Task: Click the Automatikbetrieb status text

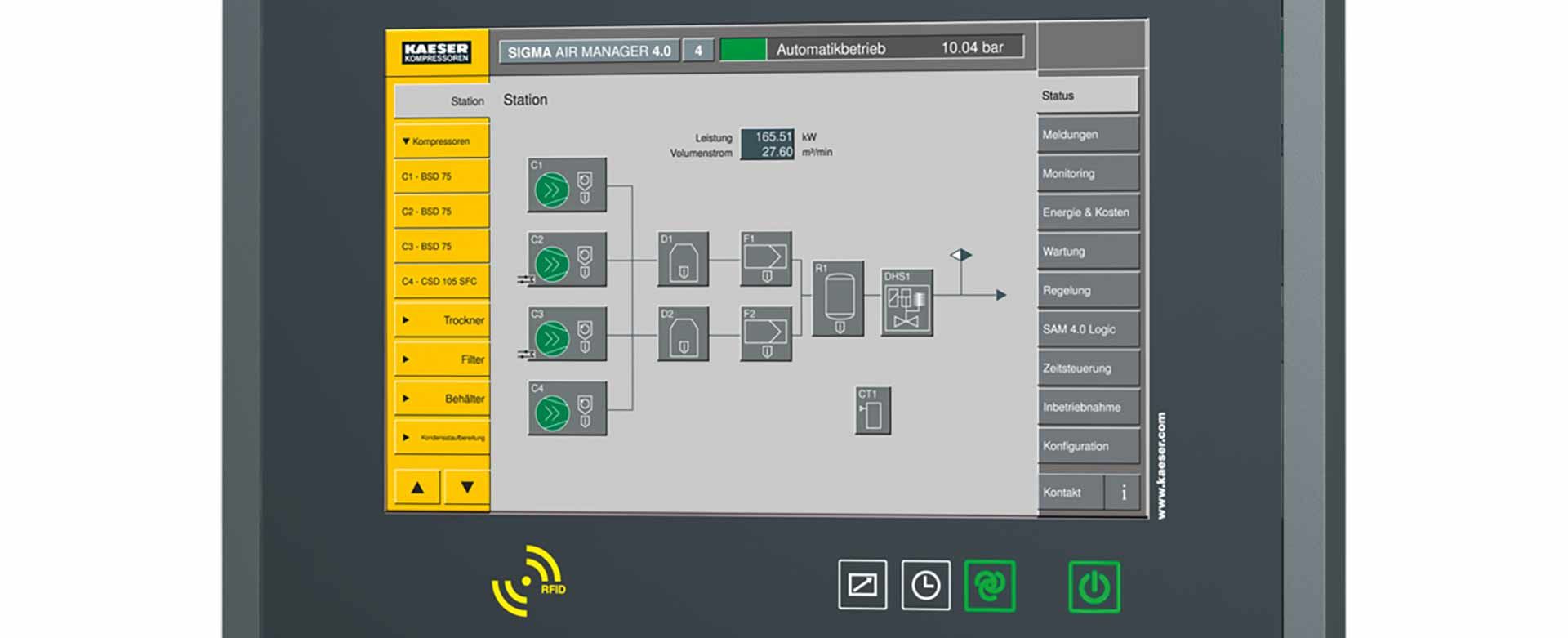Action: pyautogui.click(x=831, y=49)
